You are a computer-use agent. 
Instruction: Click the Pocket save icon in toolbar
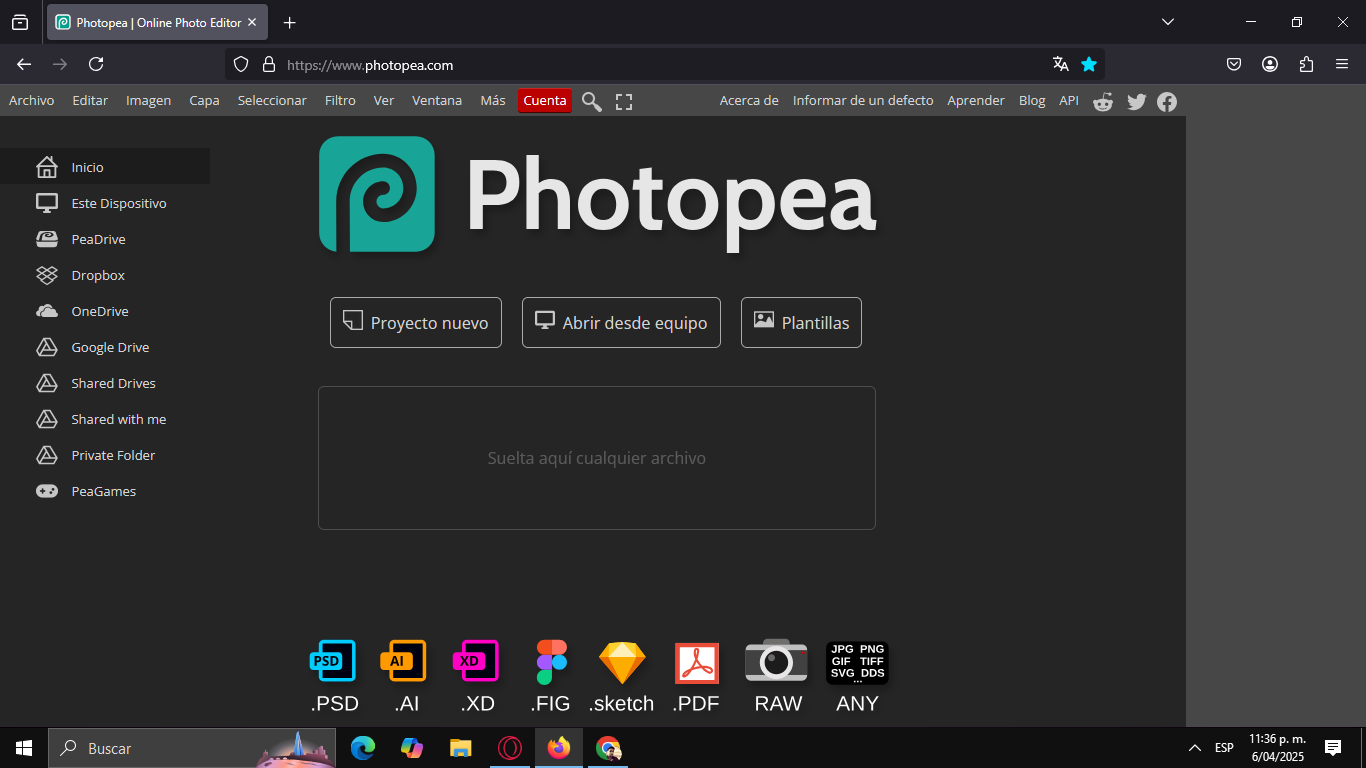point(1234,64)
